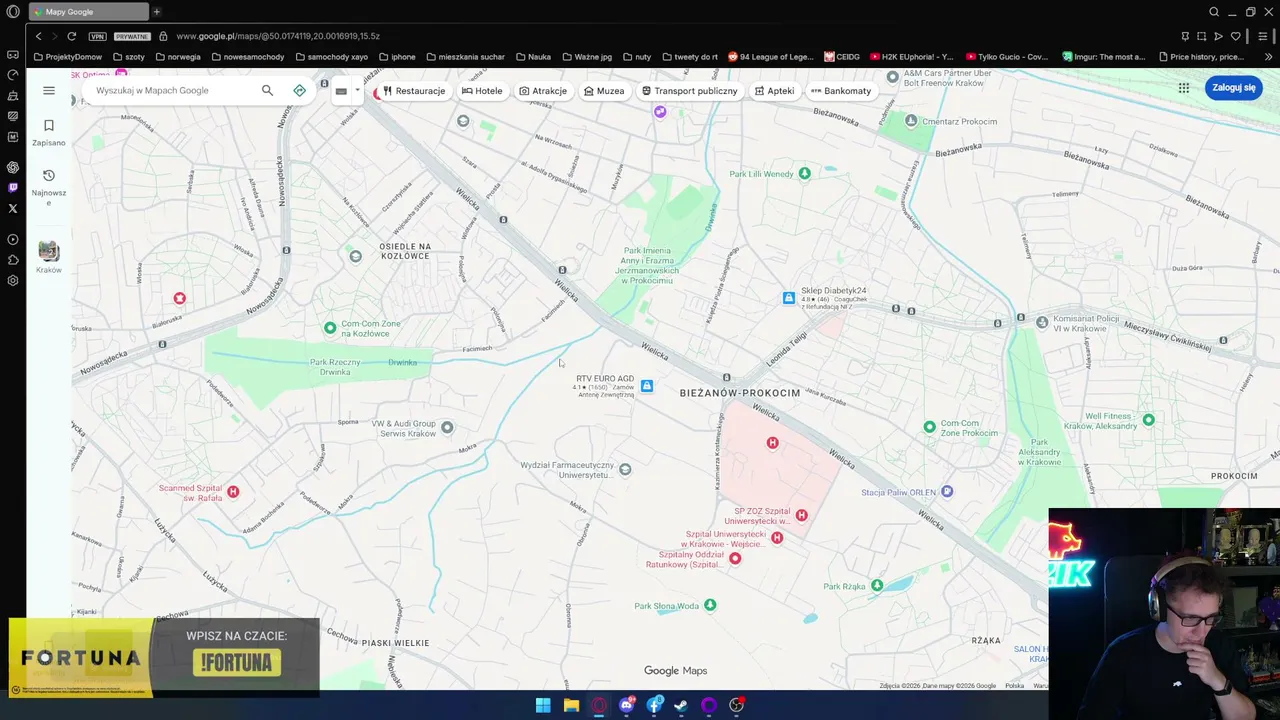
Task: Open the Opera sidebar player icon
Action: coord(13,240)
